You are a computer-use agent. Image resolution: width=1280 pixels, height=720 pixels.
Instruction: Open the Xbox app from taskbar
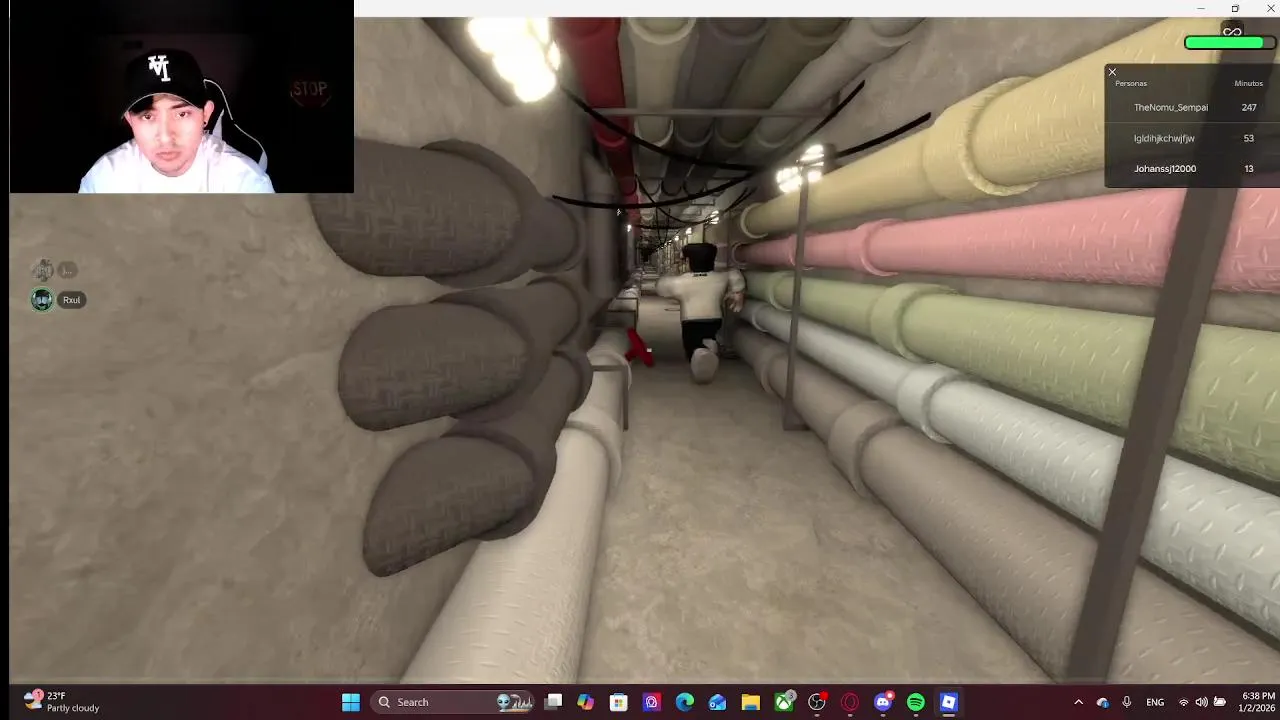click(784, 702)
